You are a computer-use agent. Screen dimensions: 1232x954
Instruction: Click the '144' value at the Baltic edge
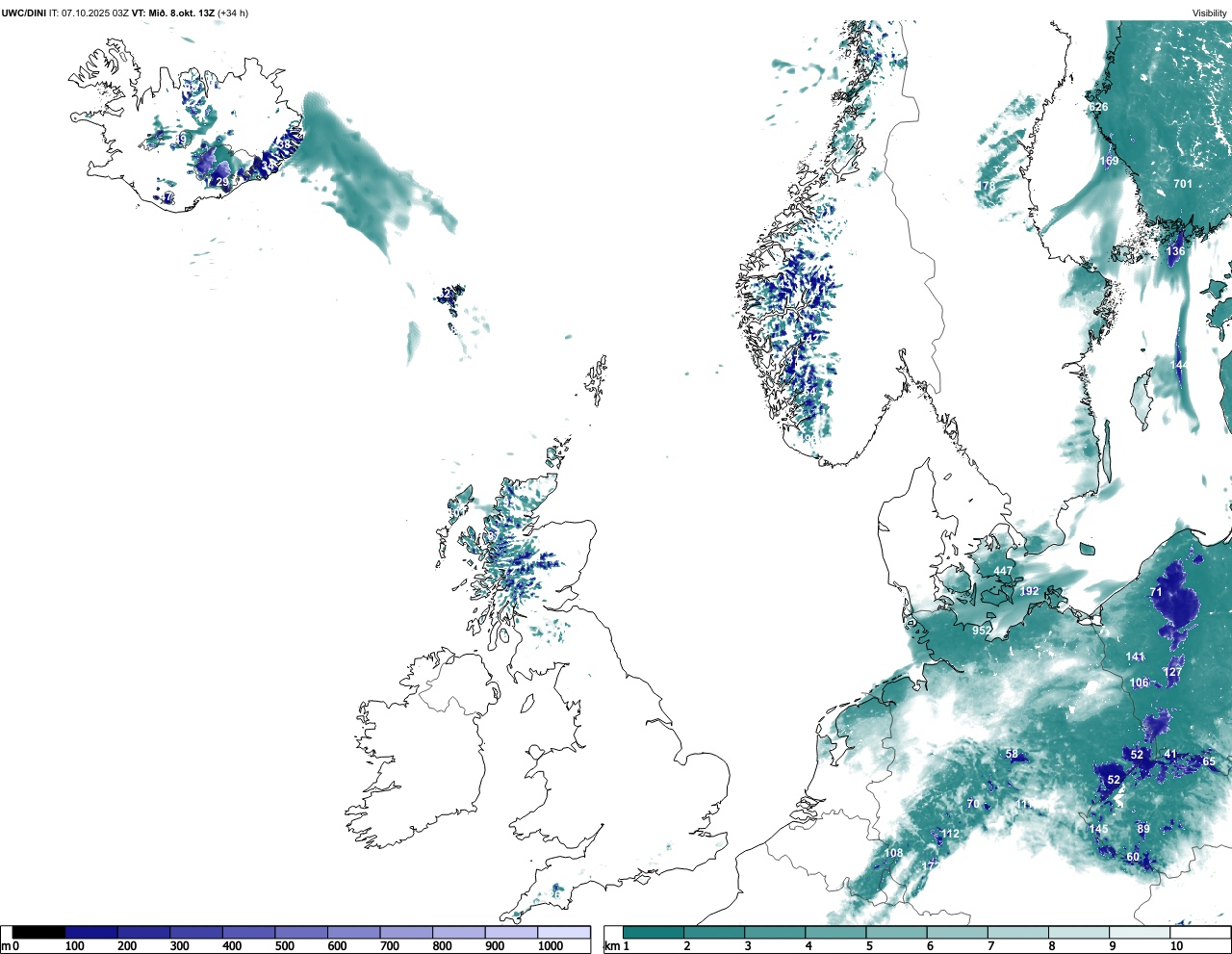tap(1180, 366)
